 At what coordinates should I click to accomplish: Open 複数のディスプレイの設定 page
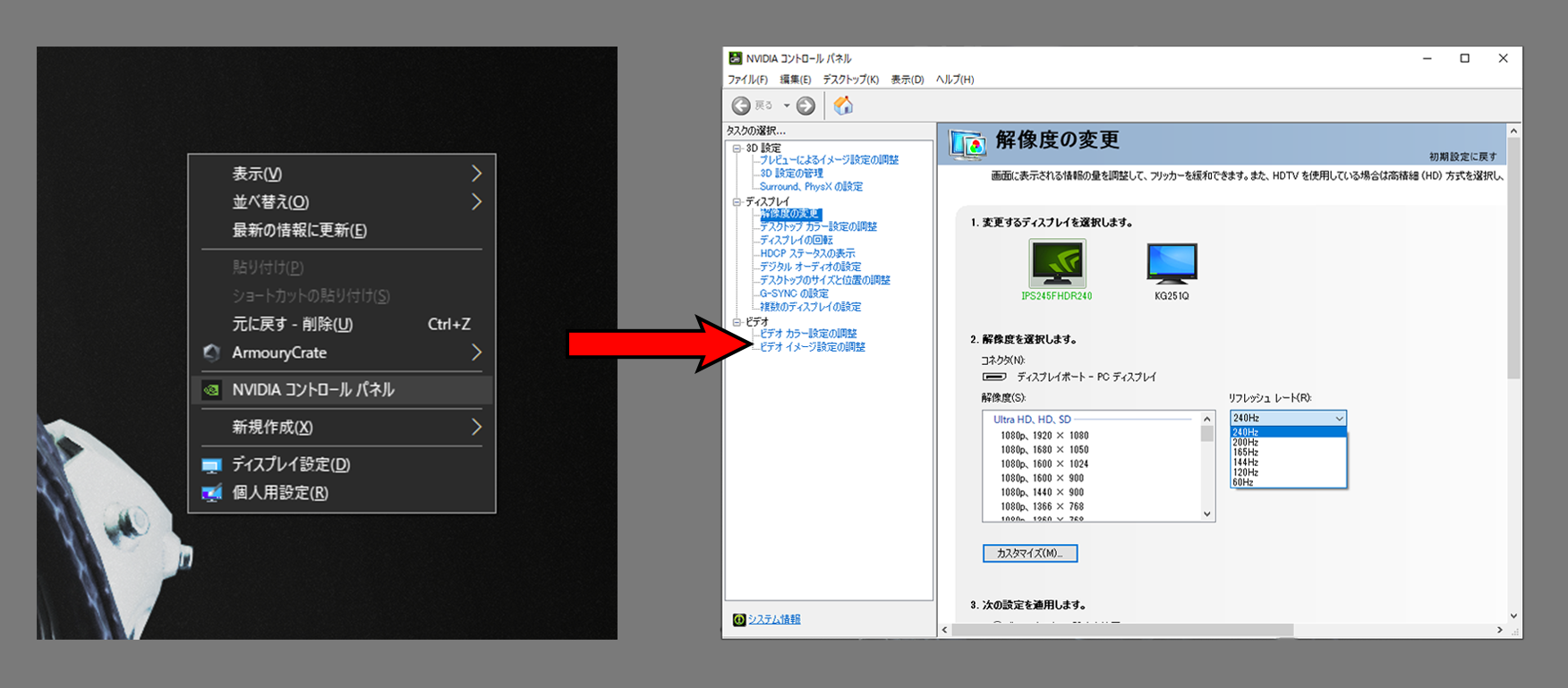point(811,307)
